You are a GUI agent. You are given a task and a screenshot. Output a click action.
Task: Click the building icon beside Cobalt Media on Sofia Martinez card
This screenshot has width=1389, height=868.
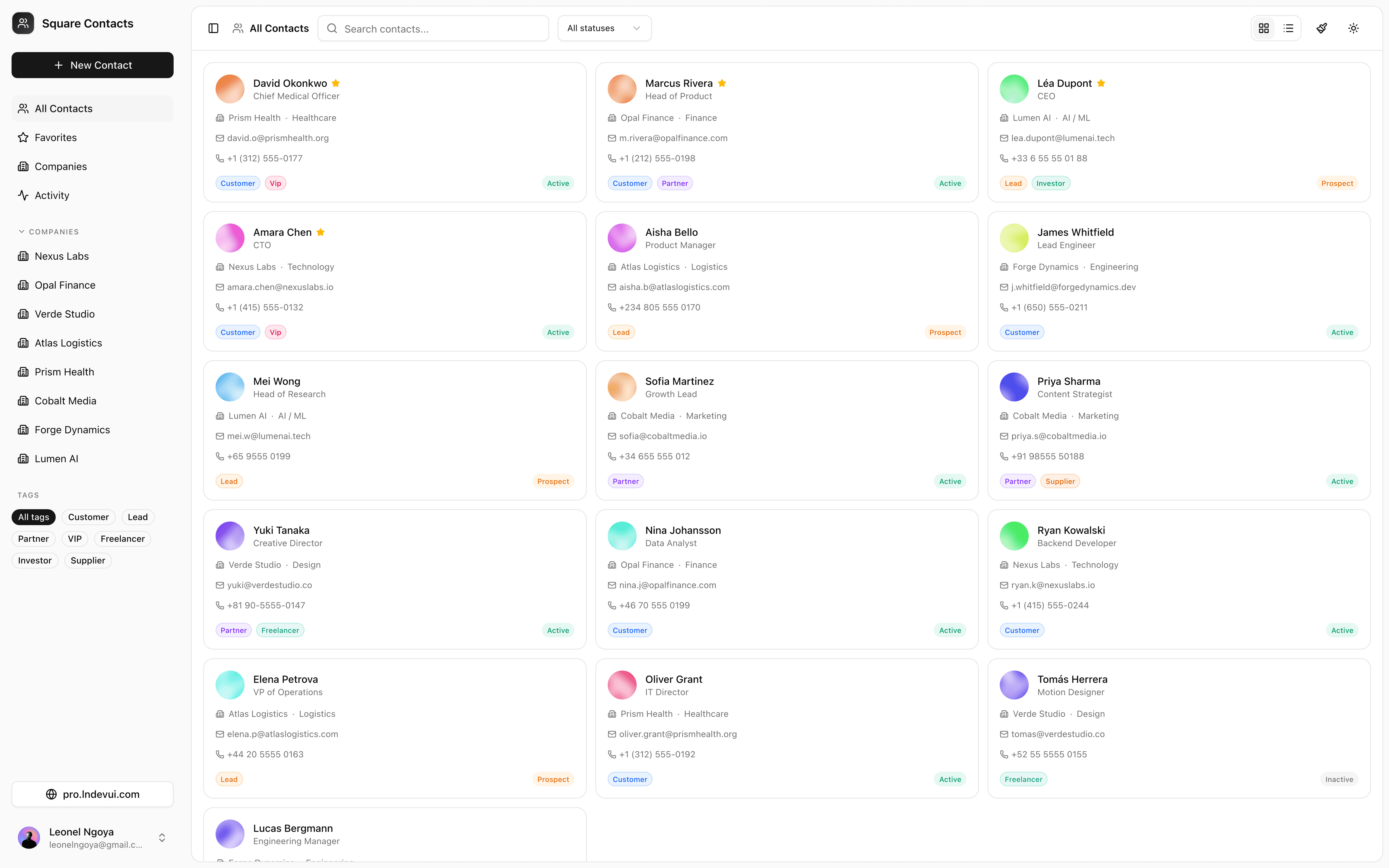[x=612, y=416]
